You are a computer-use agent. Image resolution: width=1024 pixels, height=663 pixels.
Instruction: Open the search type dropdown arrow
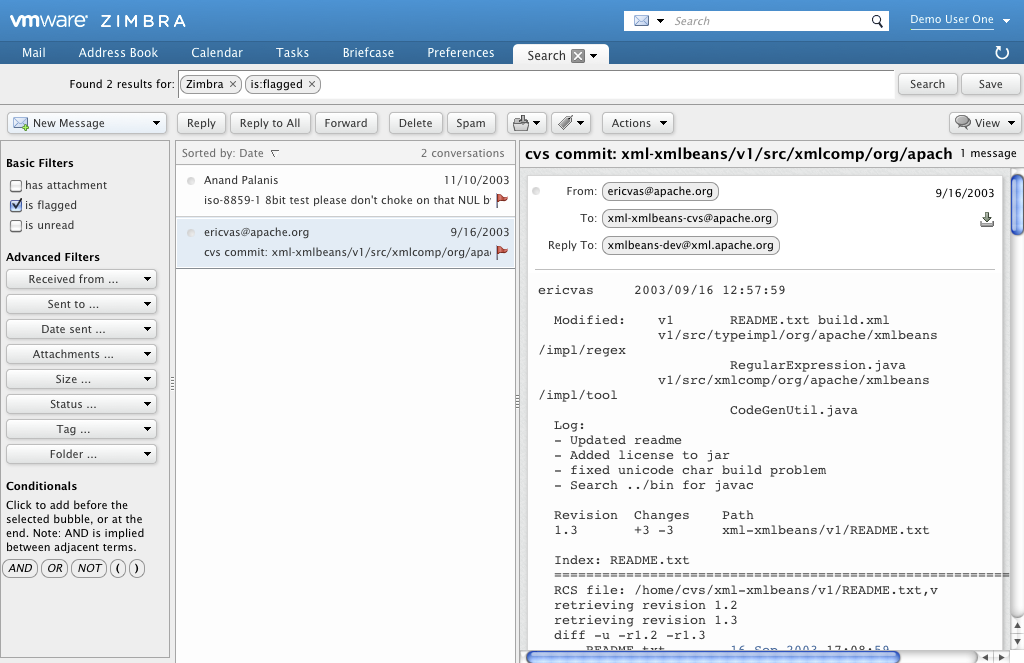pos(660,21)
